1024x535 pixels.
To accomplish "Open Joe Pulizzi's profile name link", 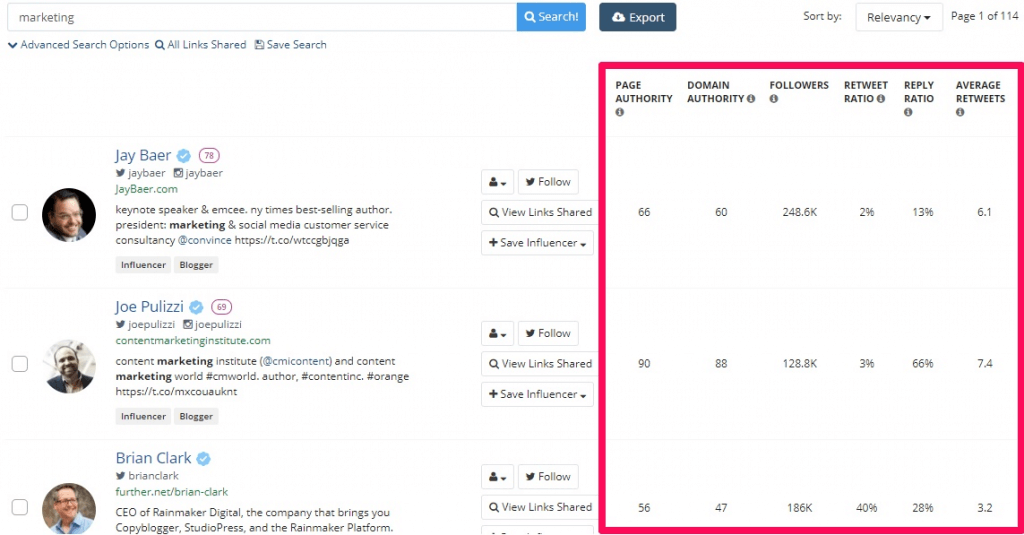I will (x=150, y=307).
